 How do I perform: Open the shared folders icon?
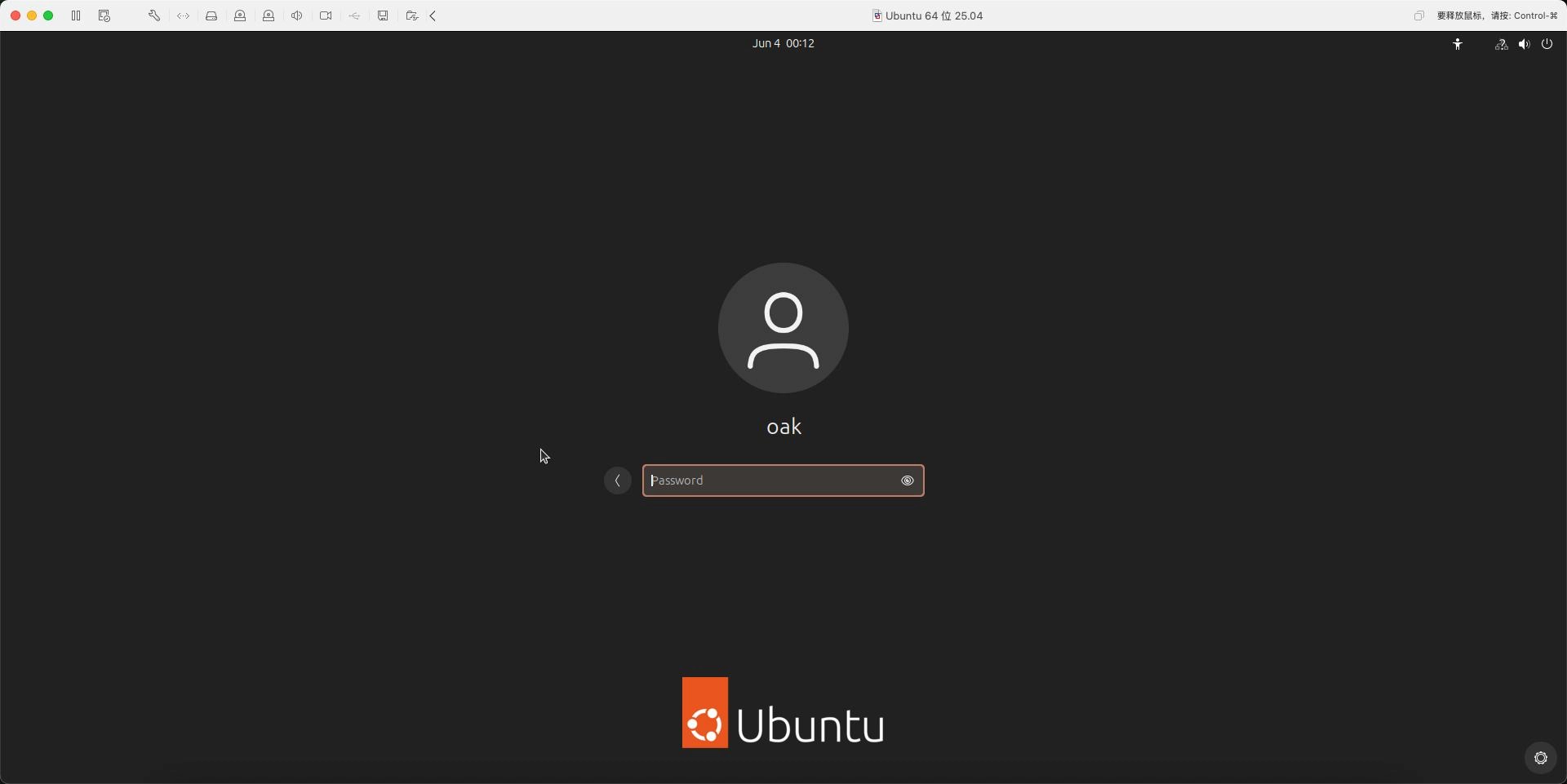(411, 16)
